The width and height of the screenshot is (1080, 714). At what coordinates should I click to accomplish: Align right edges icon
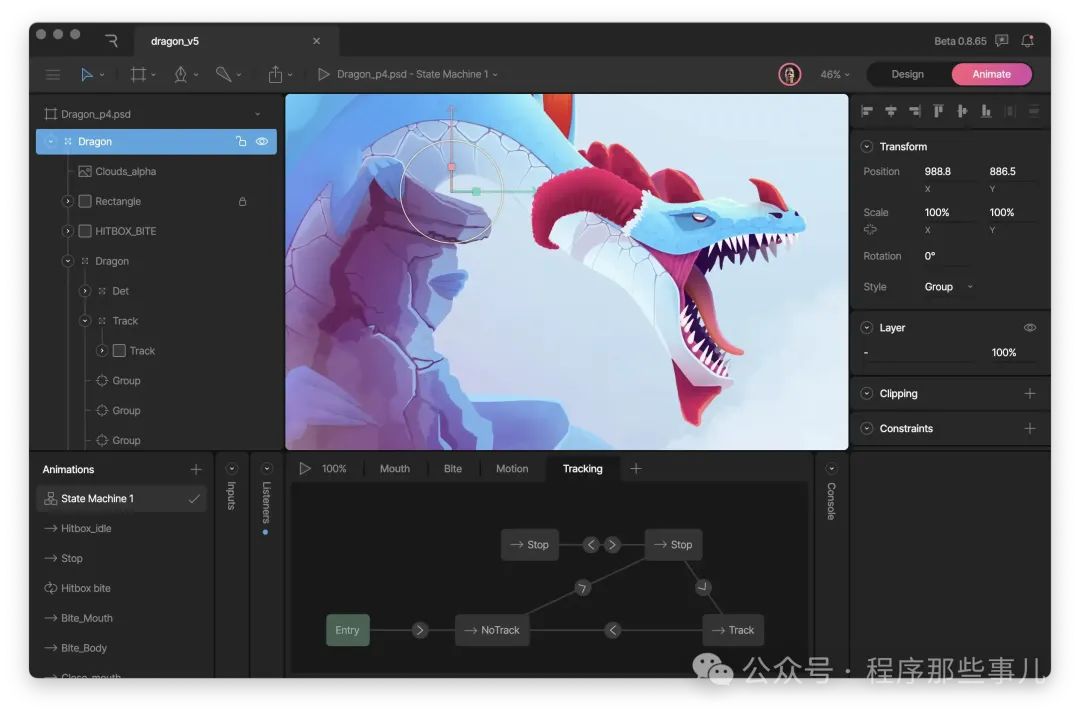coord(915,111)
